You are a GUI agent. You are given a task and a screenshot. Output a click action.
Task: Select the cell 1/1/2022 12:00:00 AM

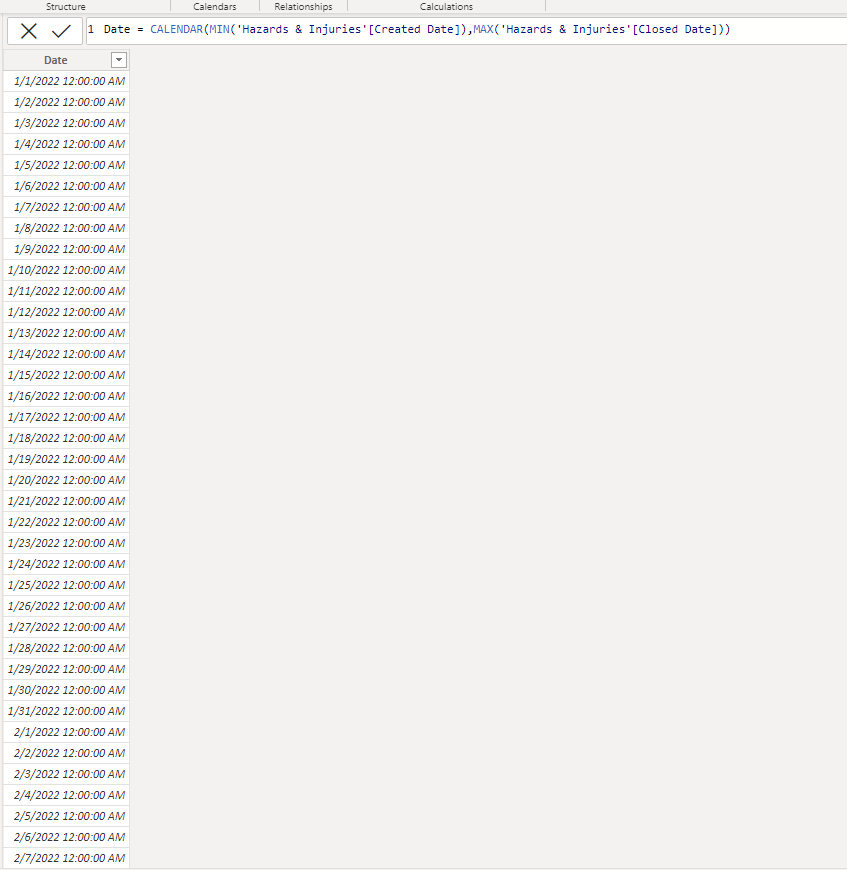coord(66,81)
